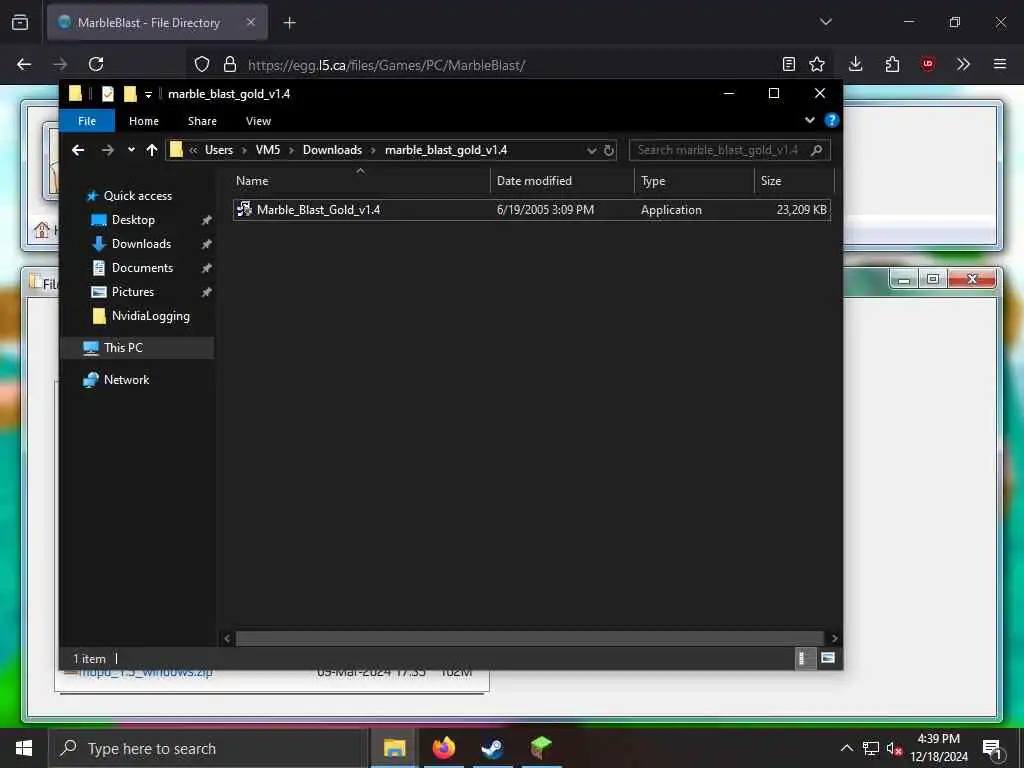Open Steam from the taskbar
The width and height of the screenshot is (1024, 768).
(x=493, y=748)
